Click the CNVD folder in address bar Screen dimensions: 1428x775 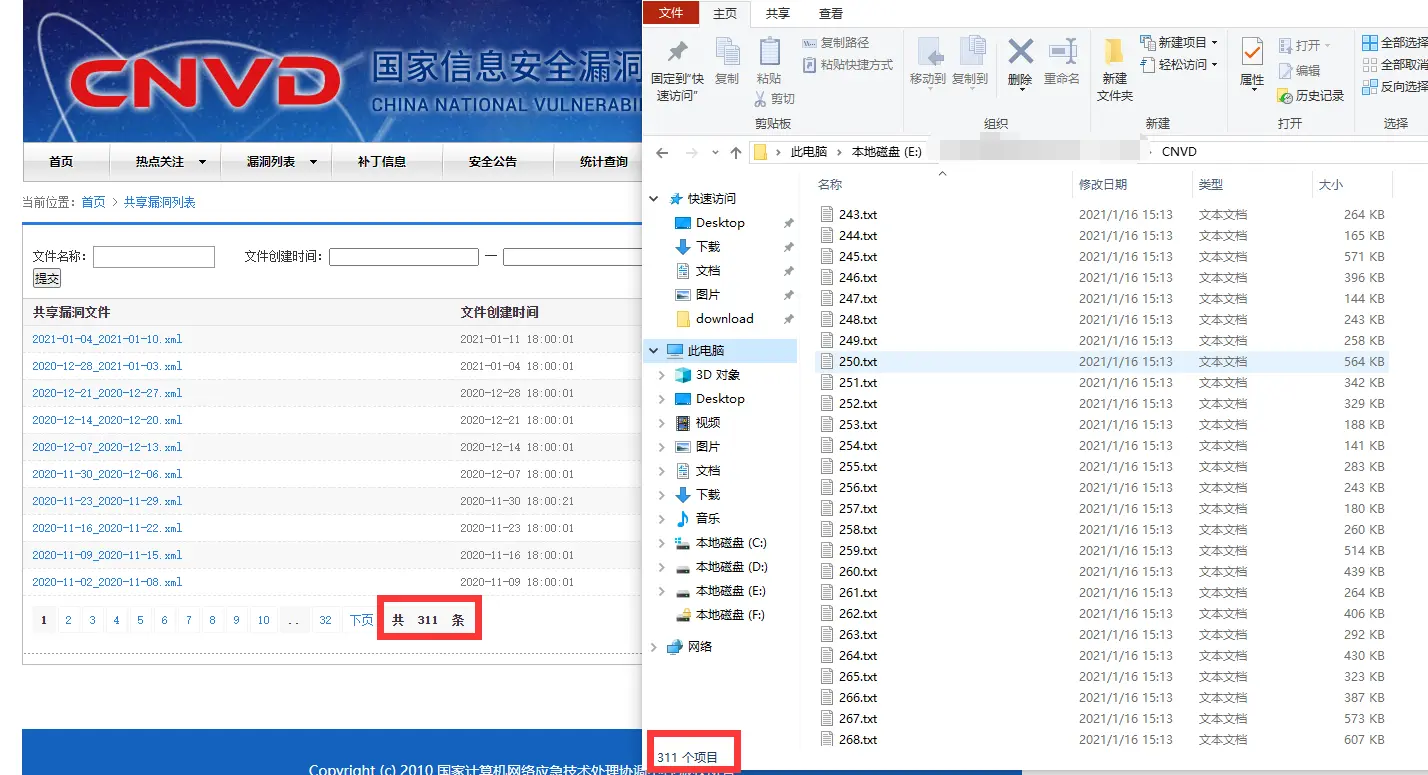coord(1179,152)
